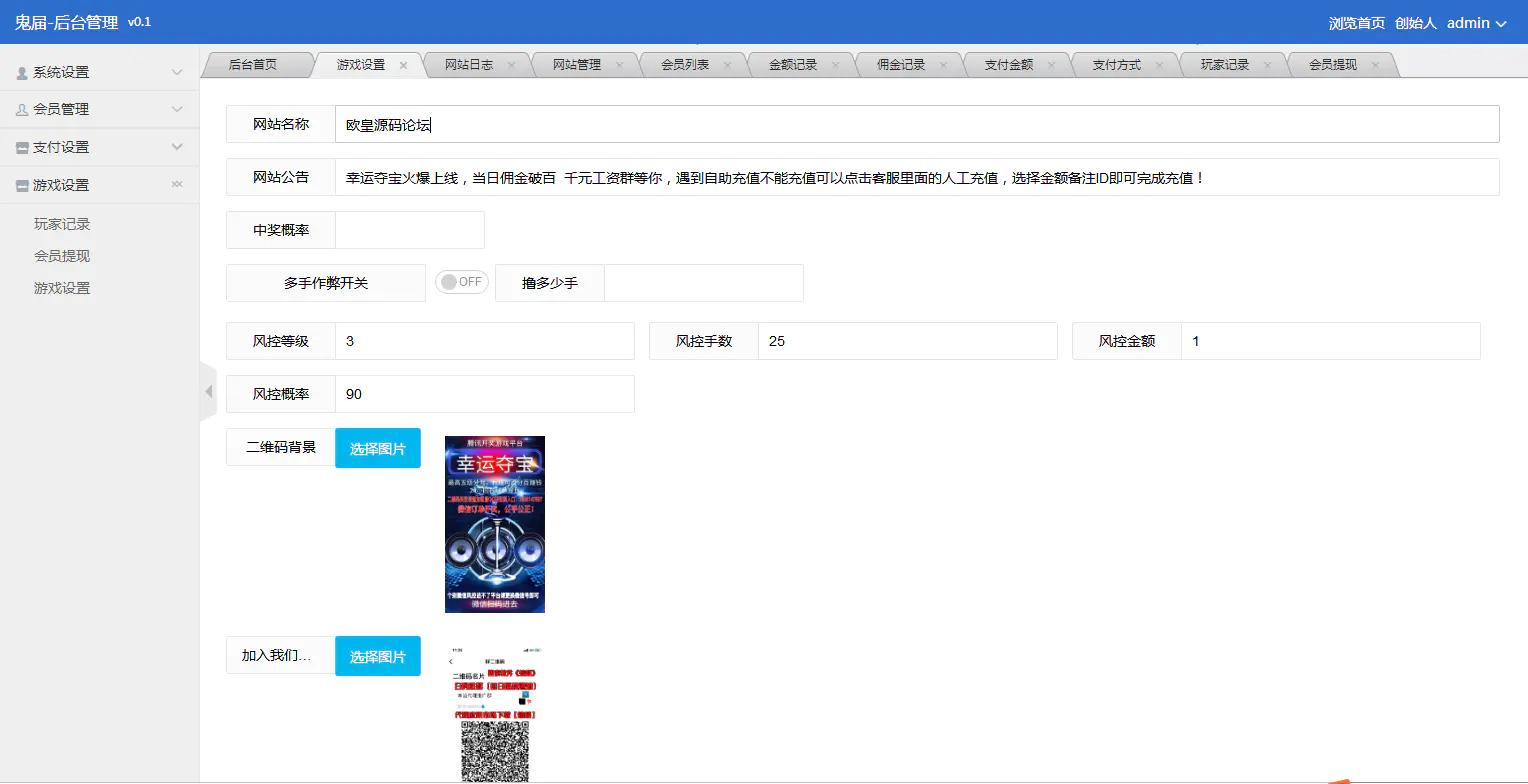
Task: Click the 游戏设置 panel icon in sidebar
Action: (x=22, y=185)
